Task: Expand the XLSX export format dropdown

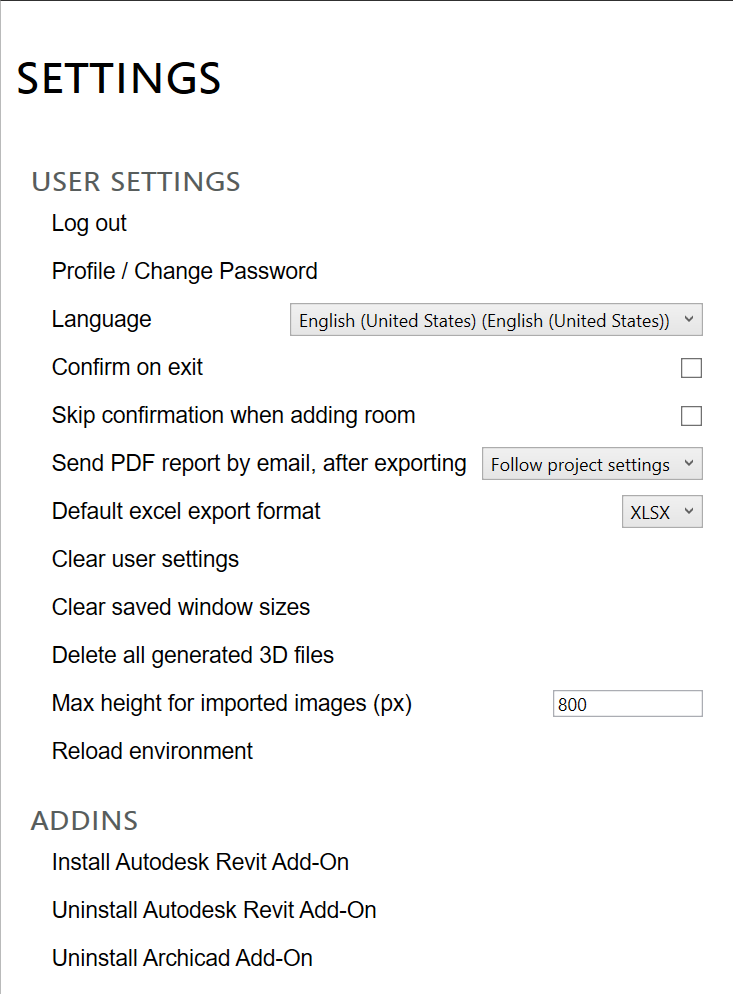Action: pyautogui.click(x=662, y=512)
